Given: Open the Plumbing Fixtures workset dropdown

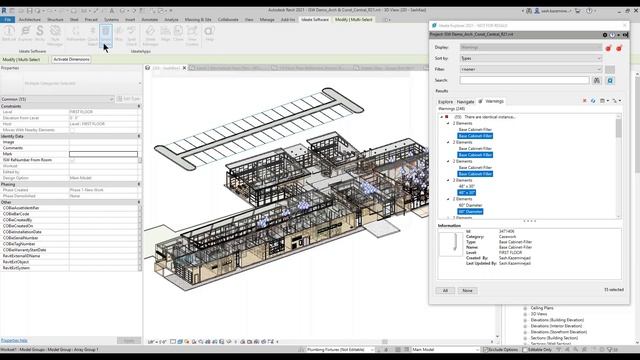Looking at the screenshot, I should (x=340, y=350).
